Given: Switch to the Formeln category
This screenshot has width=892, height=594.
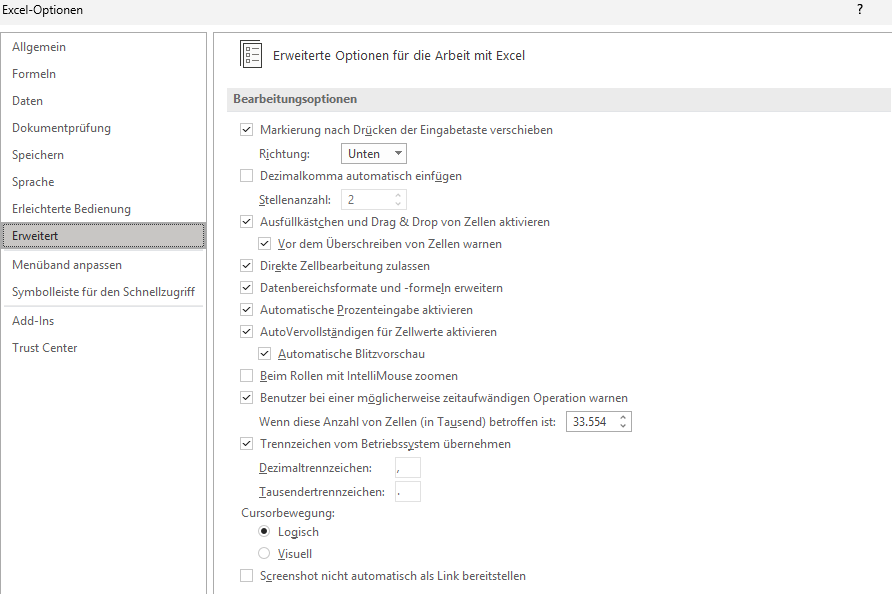Looking at the screenshot, I should click(34, 74).
